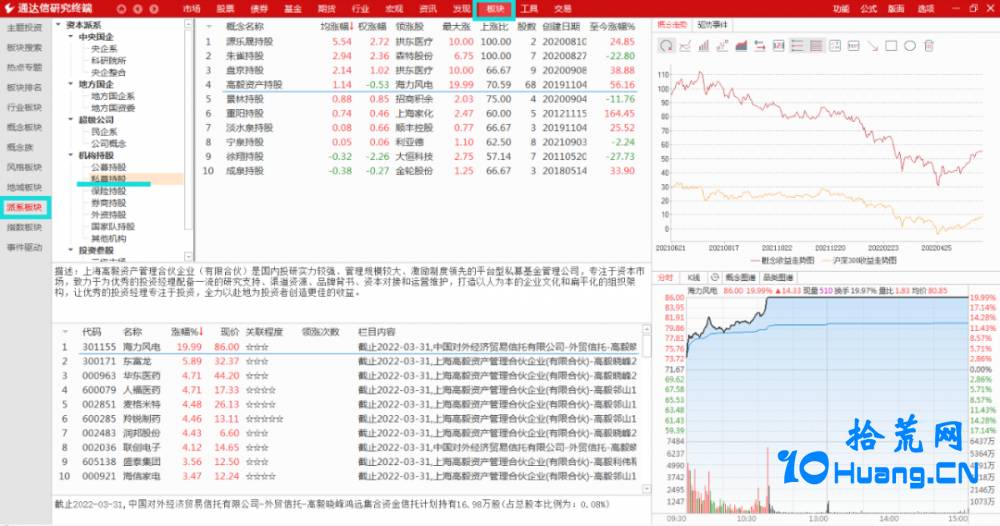Select 公募持股 tree item
Viewport: 1000px width, 526px height.
[108, 167]
